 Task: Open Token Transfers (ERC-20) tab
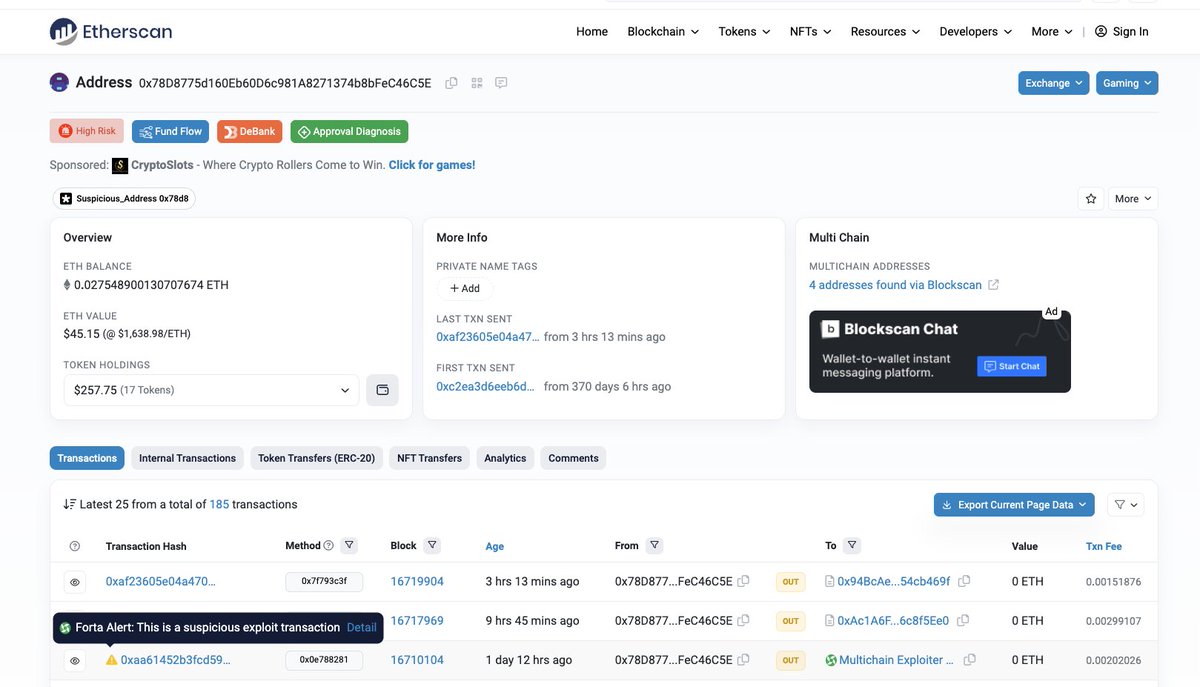(316, 458)
